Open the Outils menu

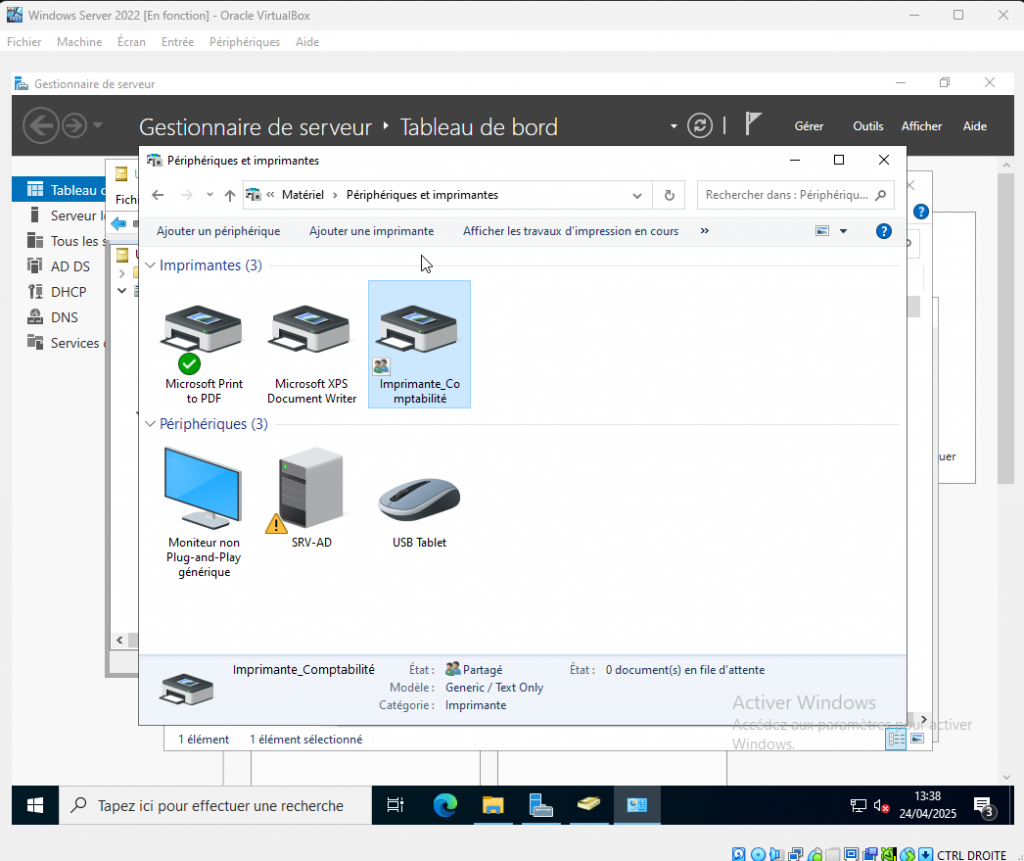pyautogui.click(x=867, y=126)
